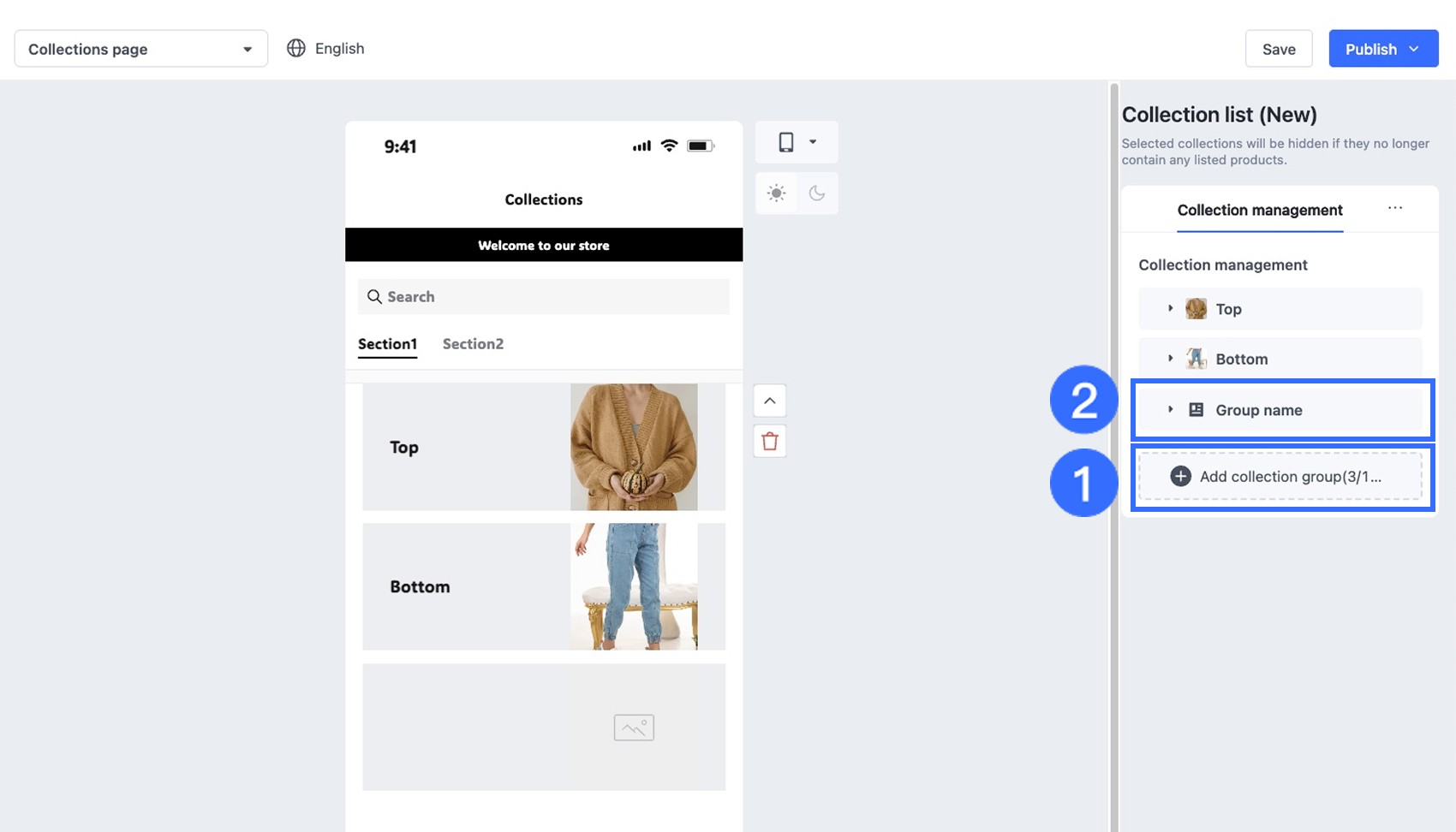Click the plus icon for adding collection group

click(1180, 477)
